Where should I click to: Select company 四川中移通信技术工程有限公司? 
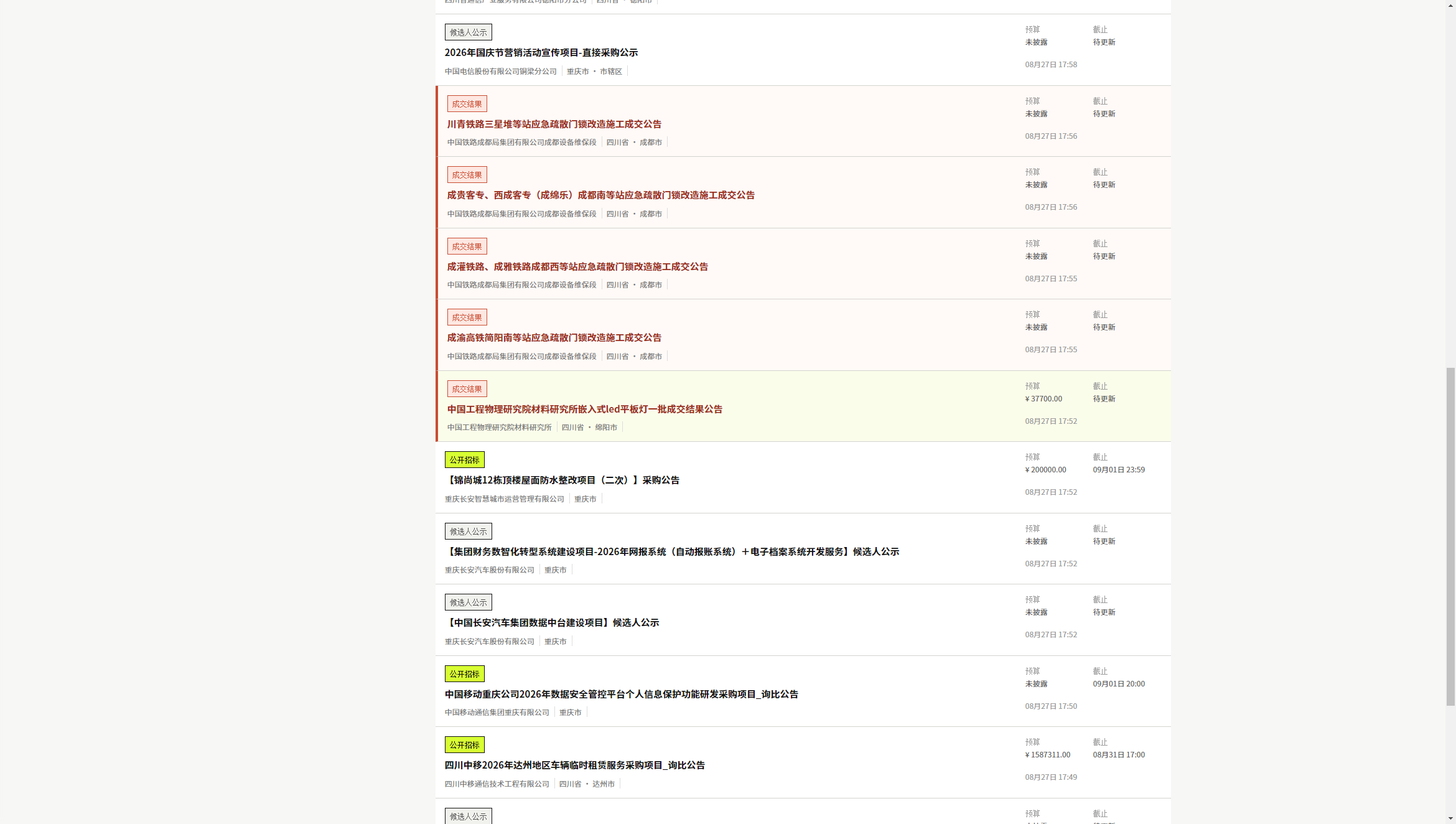[x=497, y=784]
